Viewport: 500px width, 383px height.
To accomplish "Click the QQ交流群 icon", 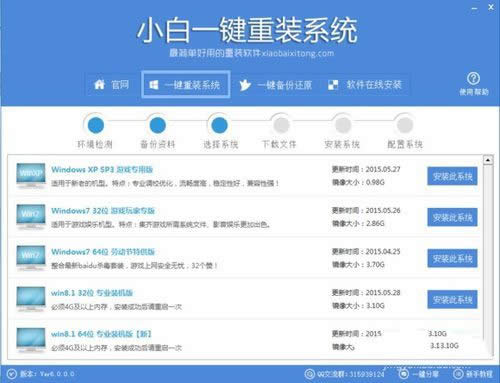I will (x=310, y=374).
